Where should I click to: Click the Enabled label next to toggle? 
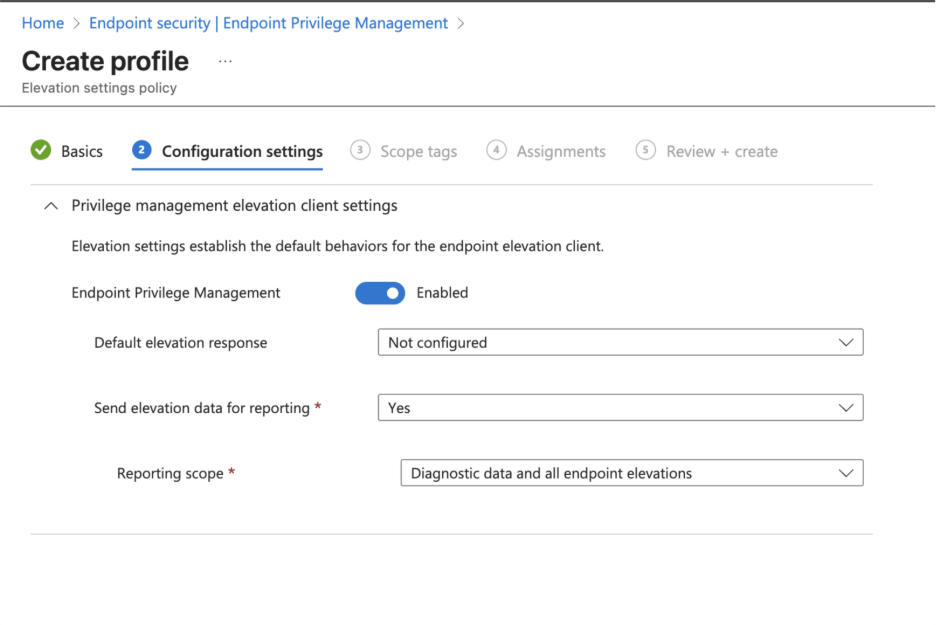[x=442, y=293]
